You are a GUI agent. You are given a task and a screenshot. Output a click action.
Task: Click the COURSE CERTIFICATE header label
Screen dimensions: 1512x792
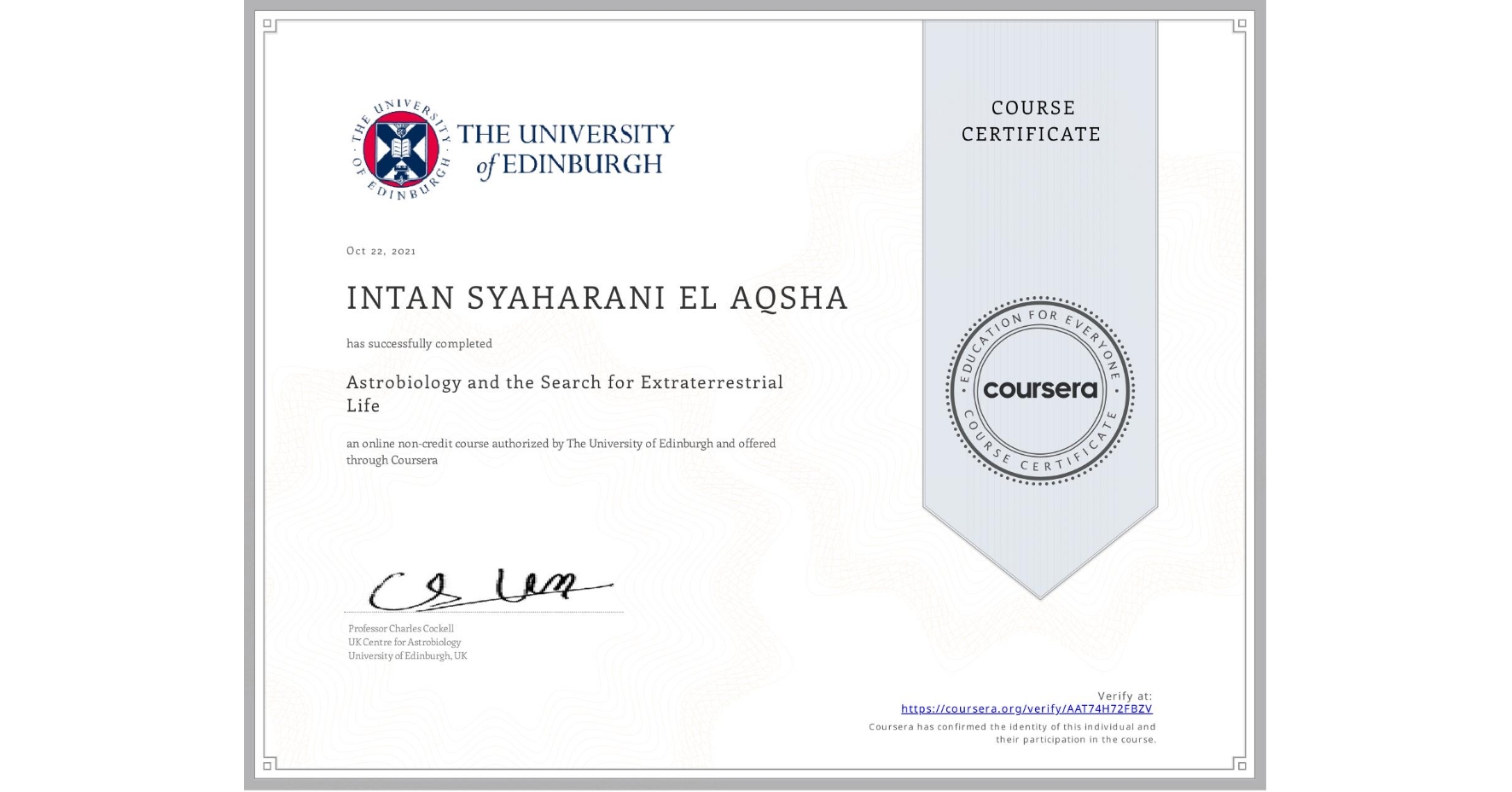coord(1030,121)
